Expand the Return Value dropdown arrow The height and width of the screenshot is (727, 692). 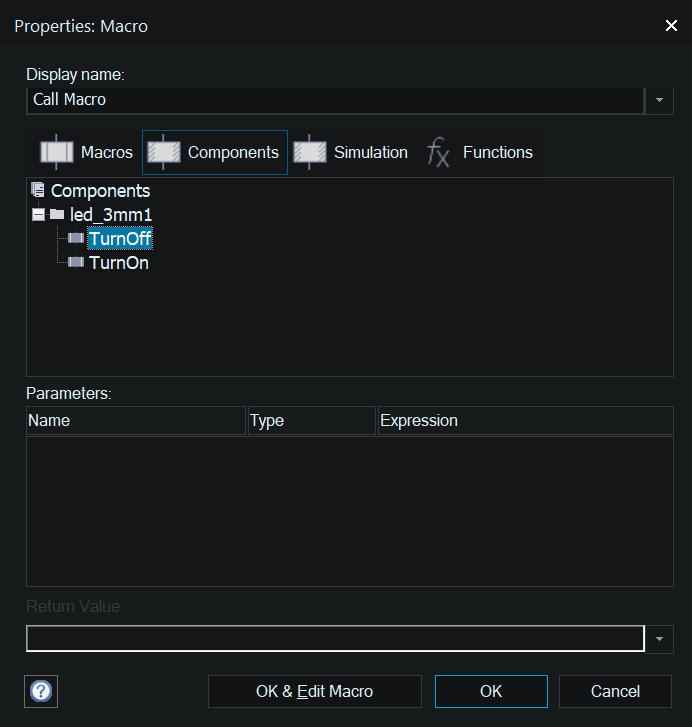click(x=659, y=638)
